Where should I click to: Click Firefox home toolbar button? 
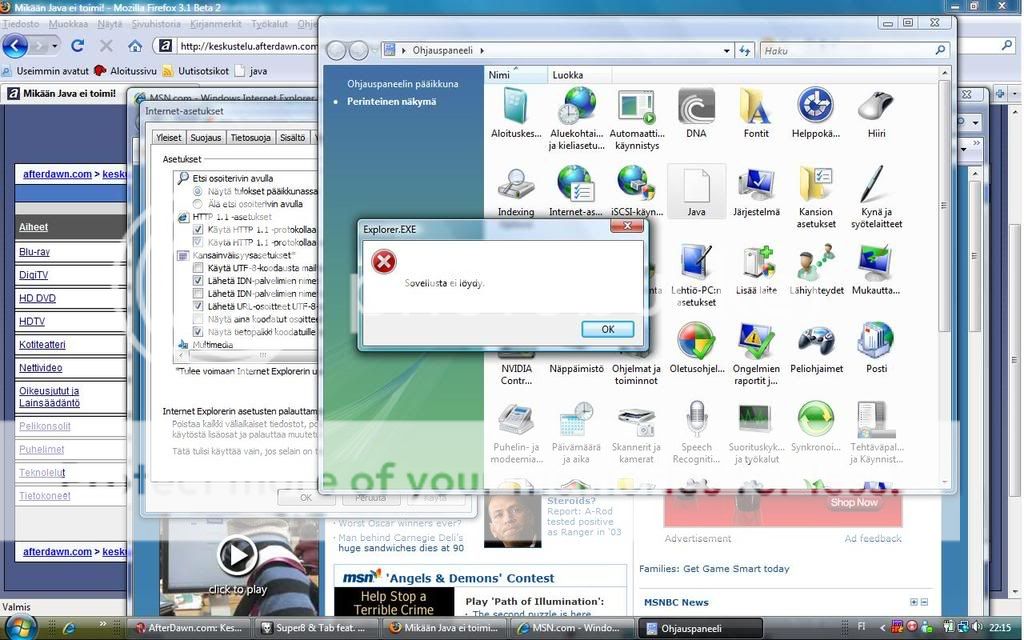[135, 46]
